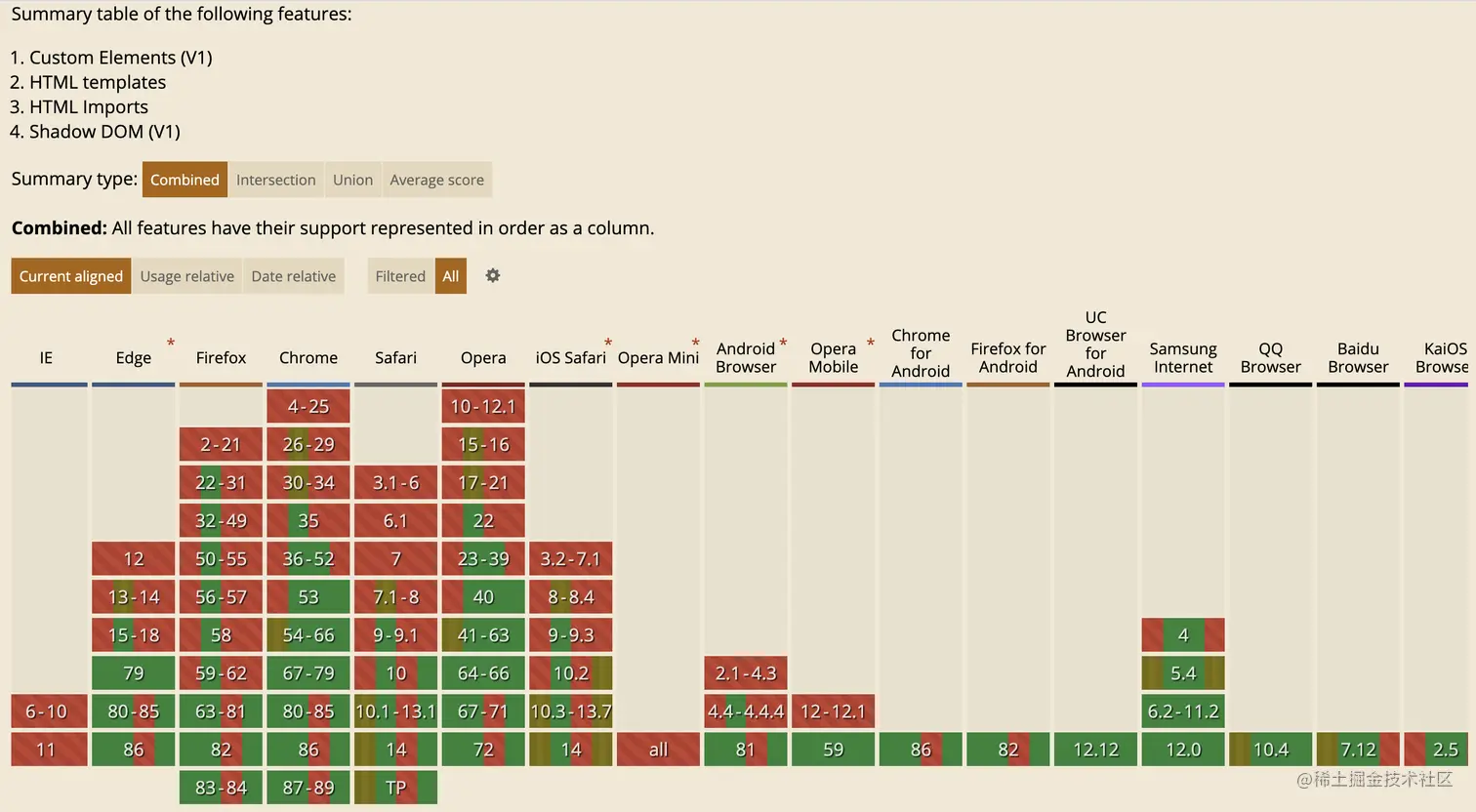Click the IE column header
The image size is (1476, 812).
click(46, 357)
